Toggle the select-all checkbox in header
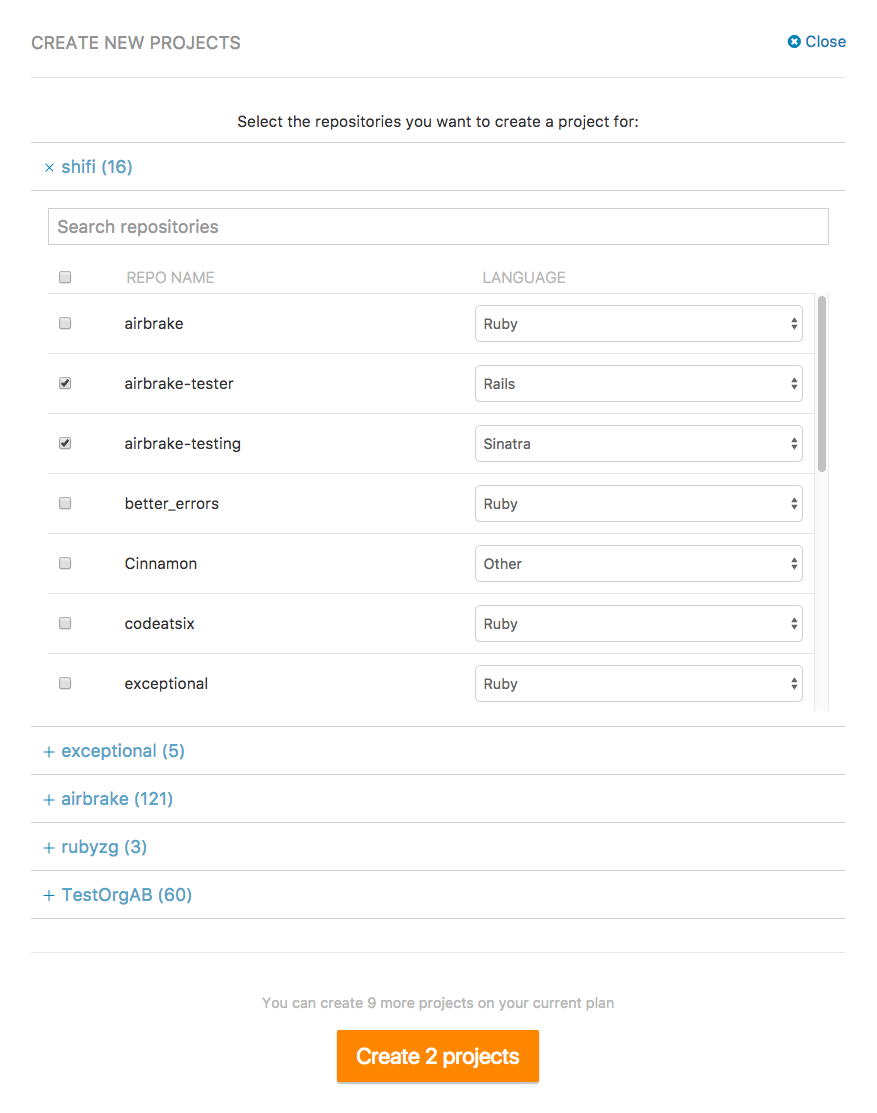This screenshot has width=877, height=1113. [65, 277]
